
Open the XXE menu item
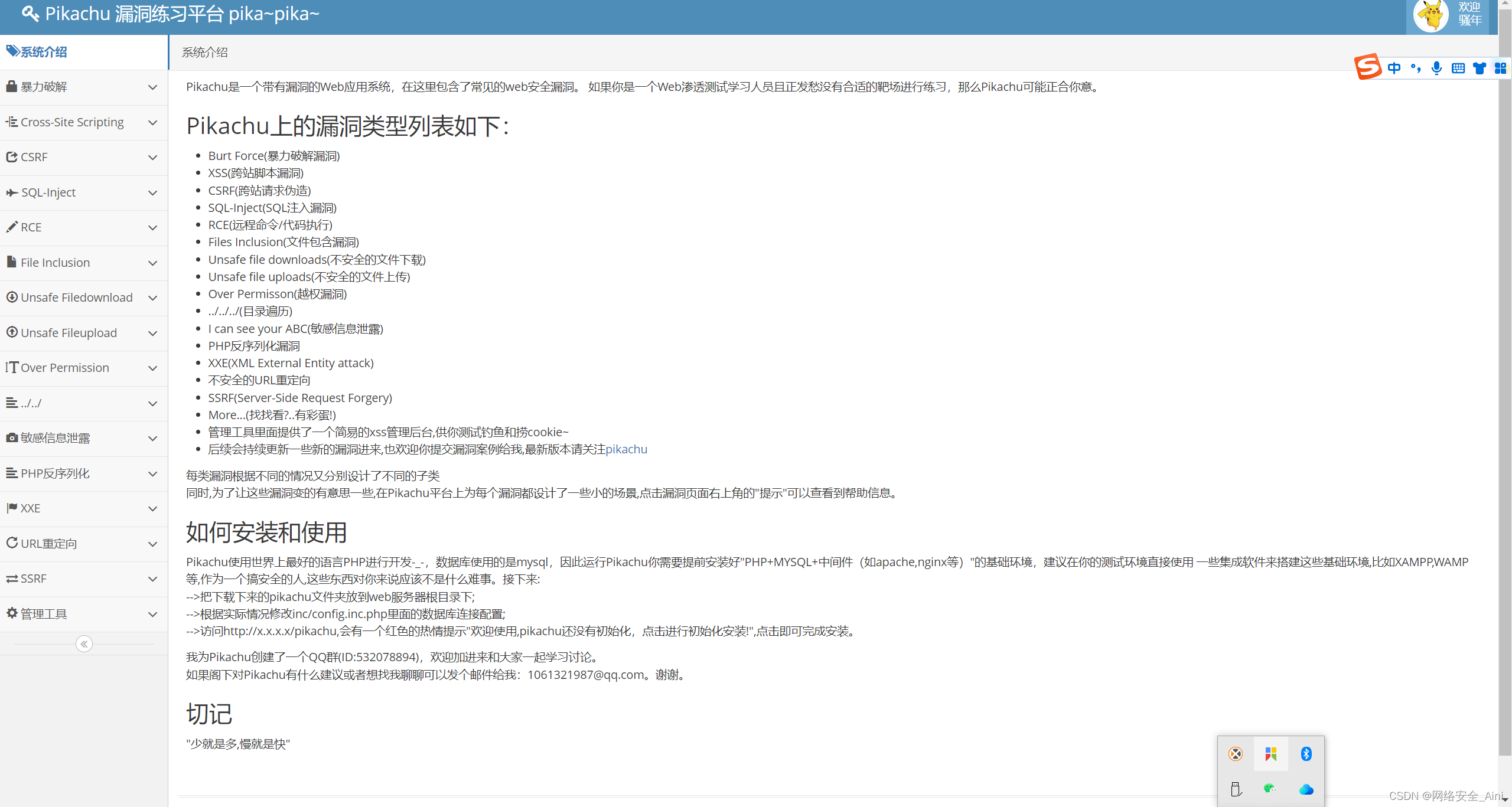coord(84,509)
